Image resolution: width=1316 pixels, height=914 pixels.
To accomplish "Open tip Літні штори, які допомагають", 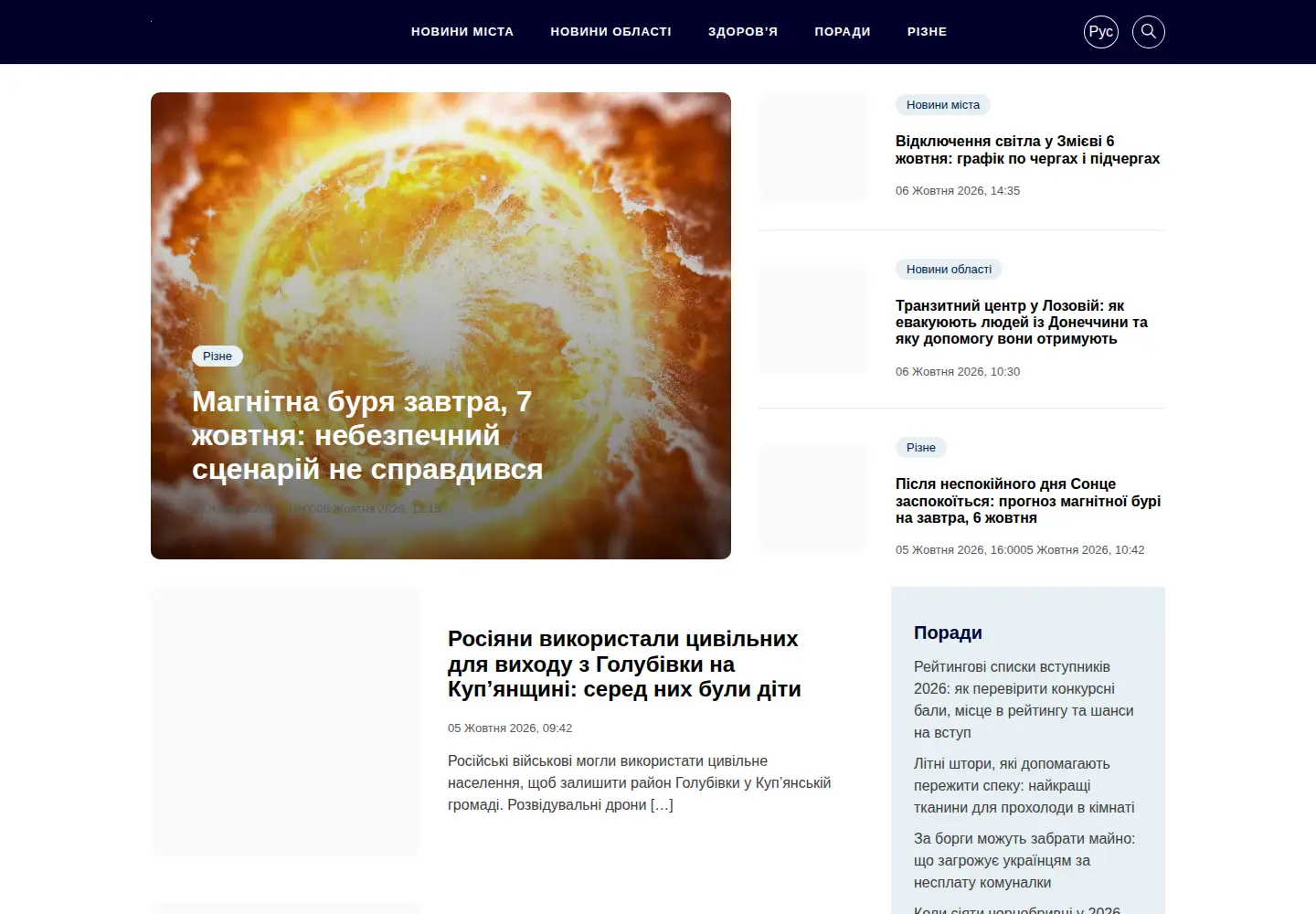I will tap(1024, 786).
